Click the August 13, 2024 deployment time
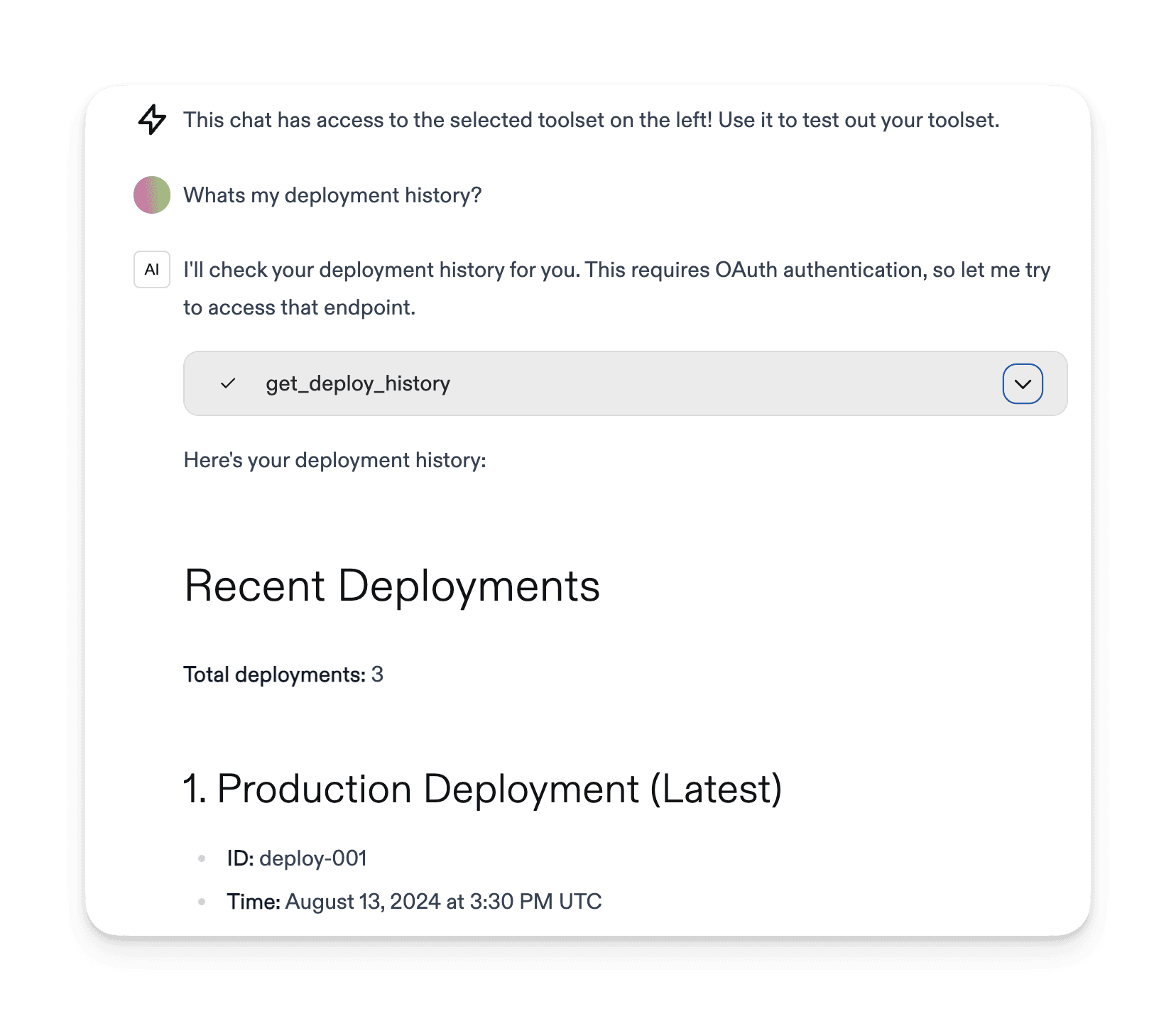The image size is (1176, 1021). pos(443,902)
